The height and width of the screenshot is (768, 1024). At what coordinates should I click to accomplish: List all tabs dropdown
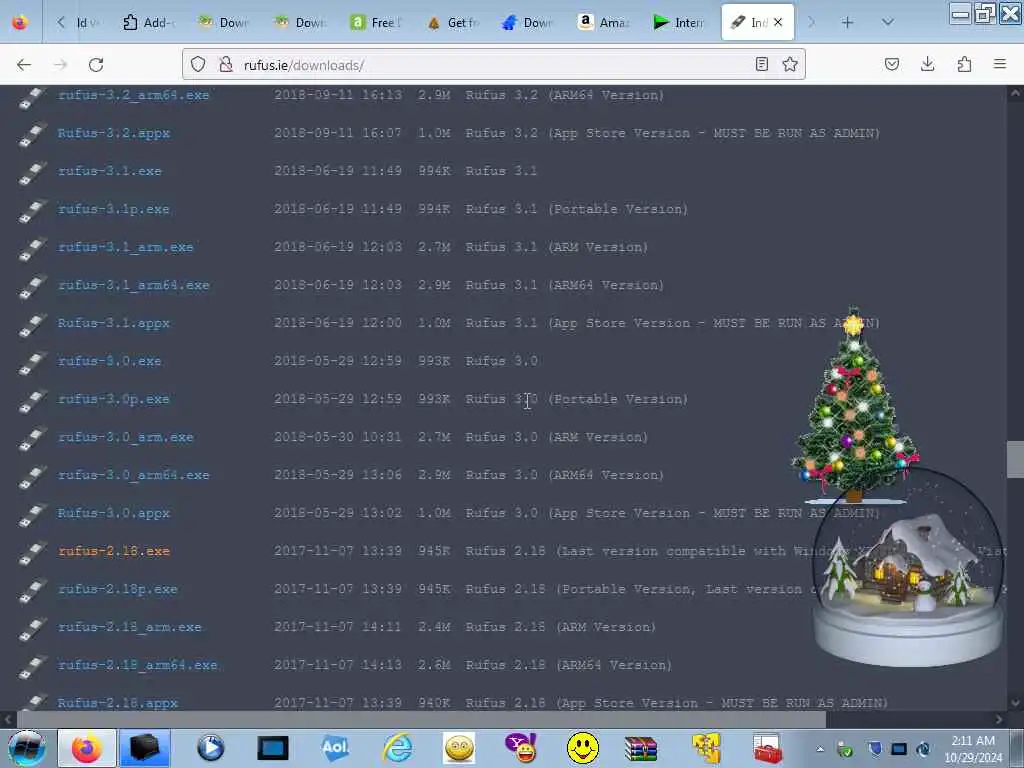pos(888,23)
